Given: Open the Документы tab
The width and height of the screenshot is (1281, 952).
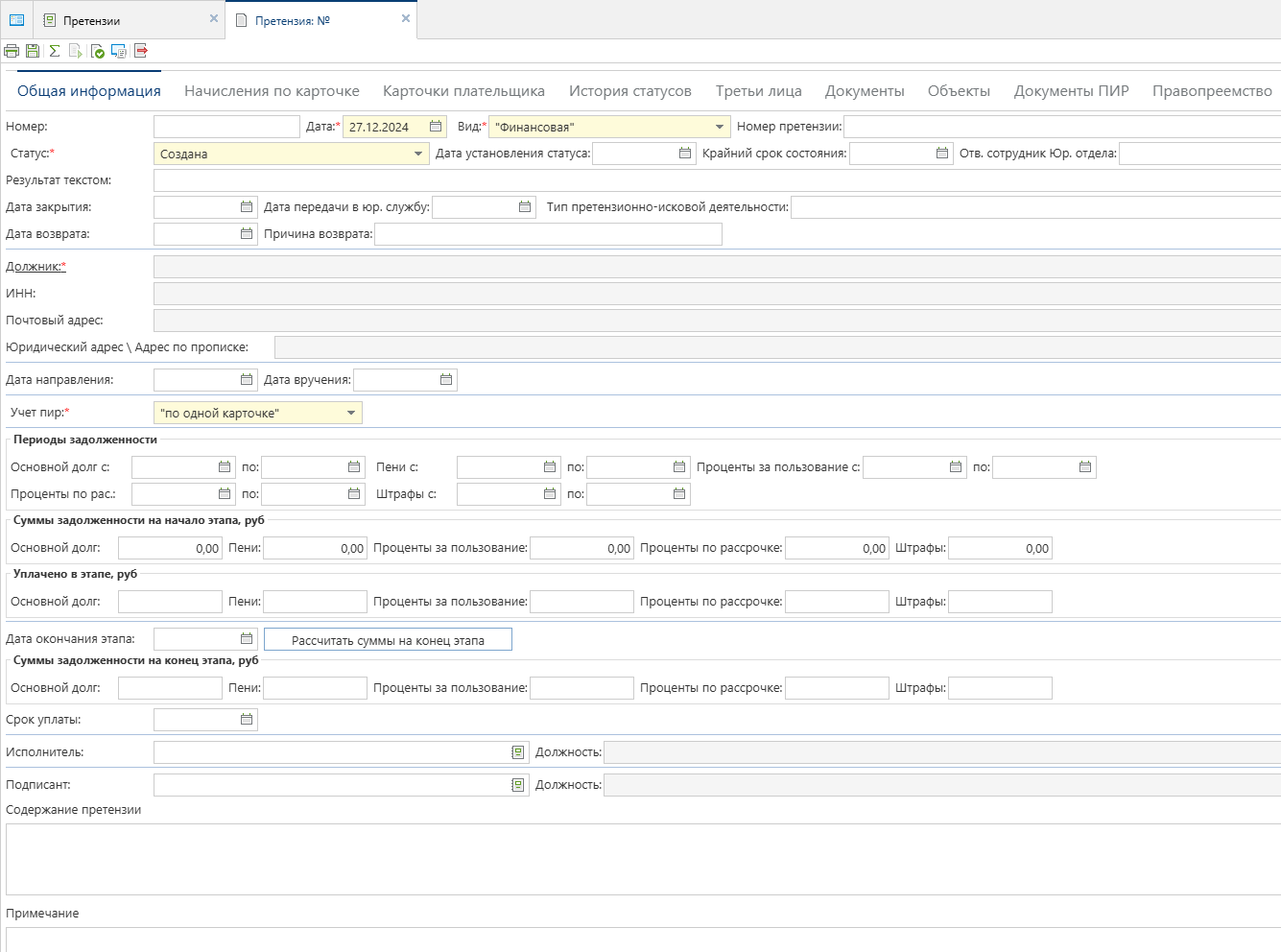Looking at the screenshot, I should click(865, 91).
